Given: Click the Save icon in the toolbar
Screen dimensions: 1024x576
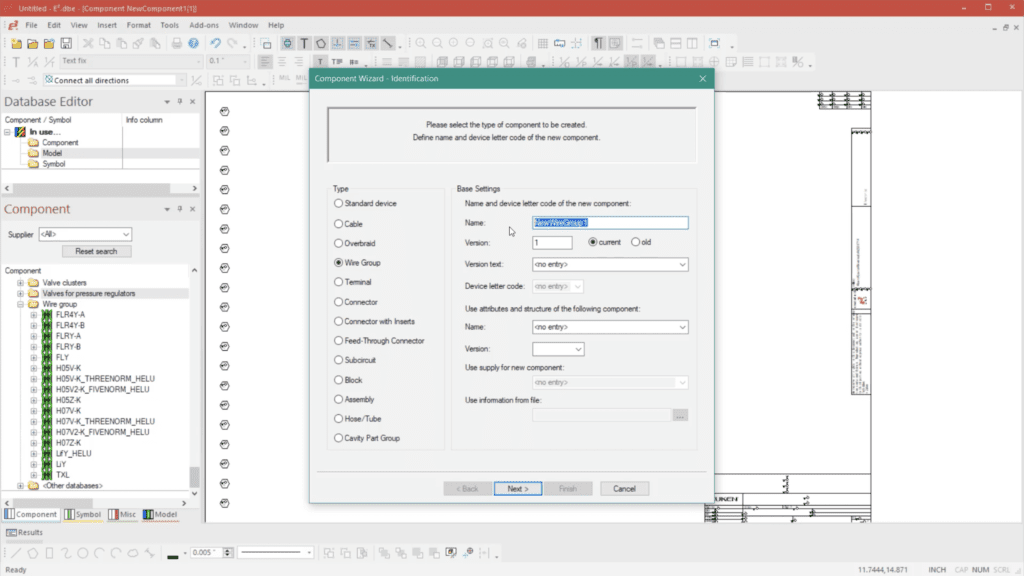Looking at the screenshot, I should pos(65,43).
